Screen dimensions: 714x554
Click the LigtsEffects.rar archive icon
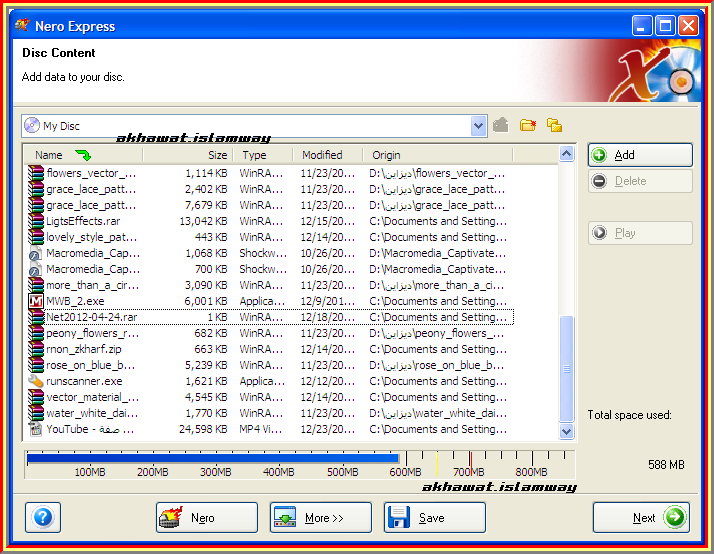36,221
